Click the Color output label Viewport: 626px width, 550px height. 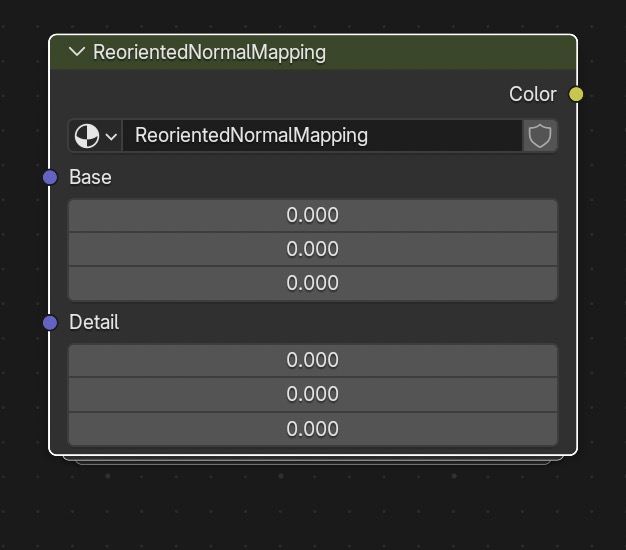533,94
